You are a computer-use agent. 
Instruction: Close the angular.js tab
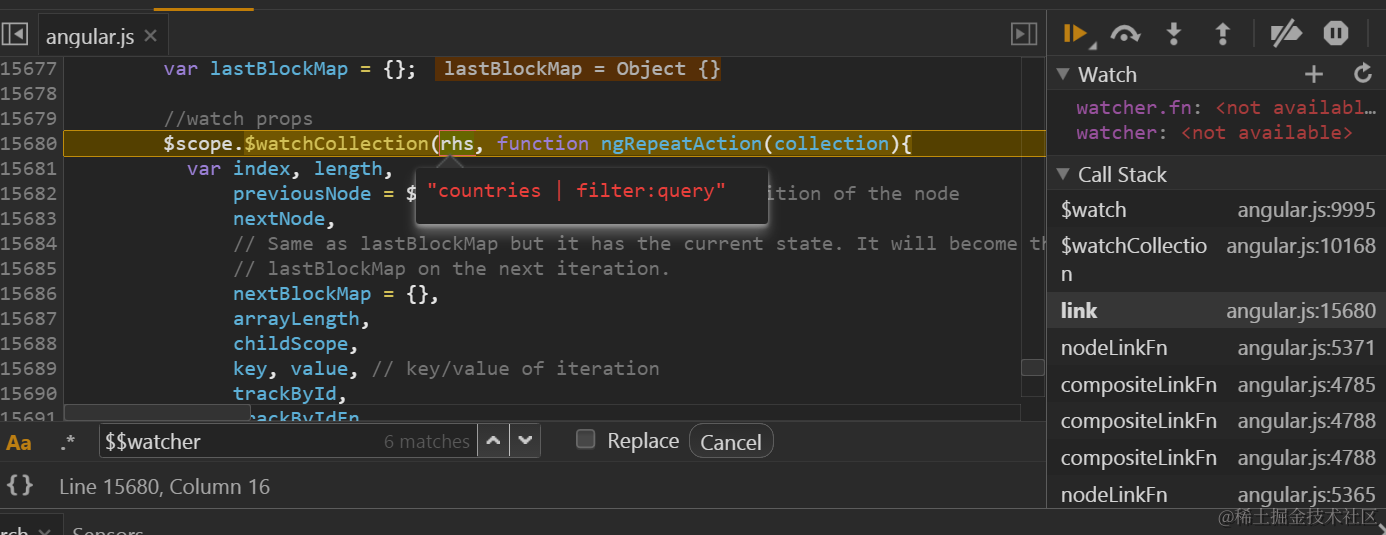coord(151,36)
